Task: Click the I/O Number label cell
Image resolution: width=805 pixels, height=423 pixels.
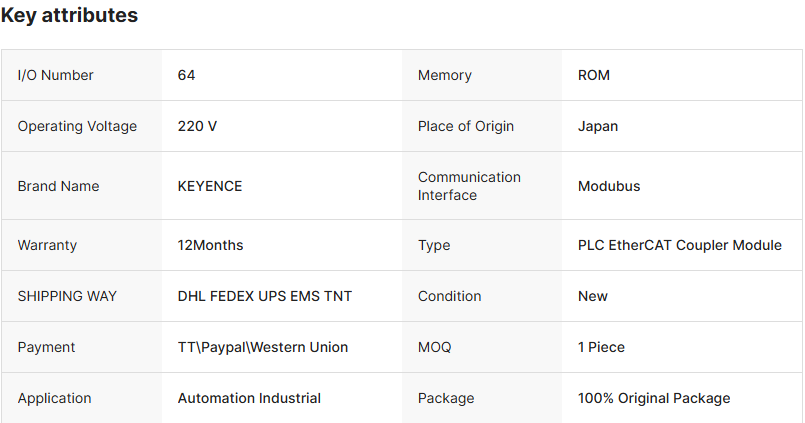Action: point(55,75)
